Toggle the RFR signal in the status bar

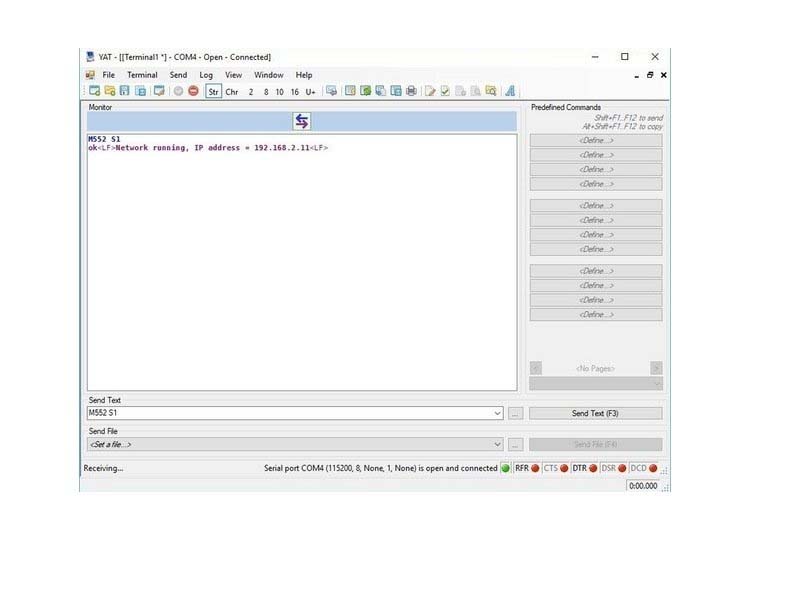(x=537, y=468)
